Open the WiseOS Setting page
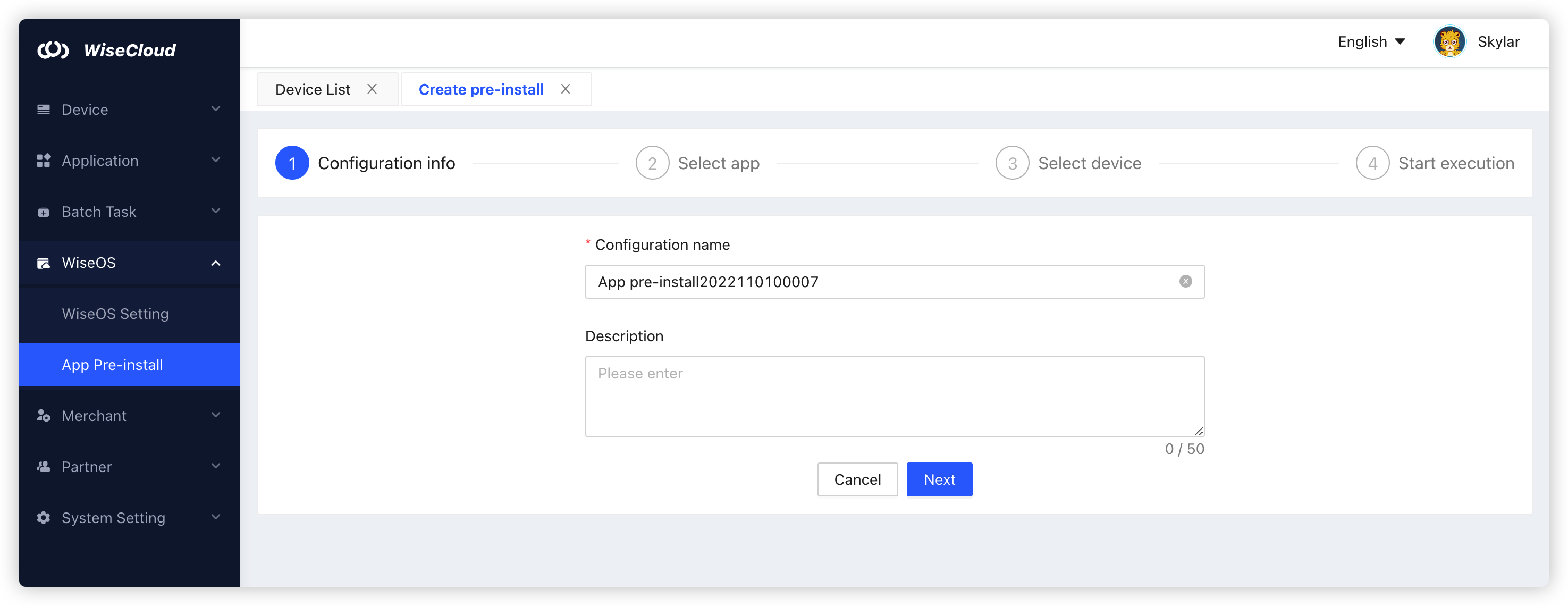 coord(115,314)
